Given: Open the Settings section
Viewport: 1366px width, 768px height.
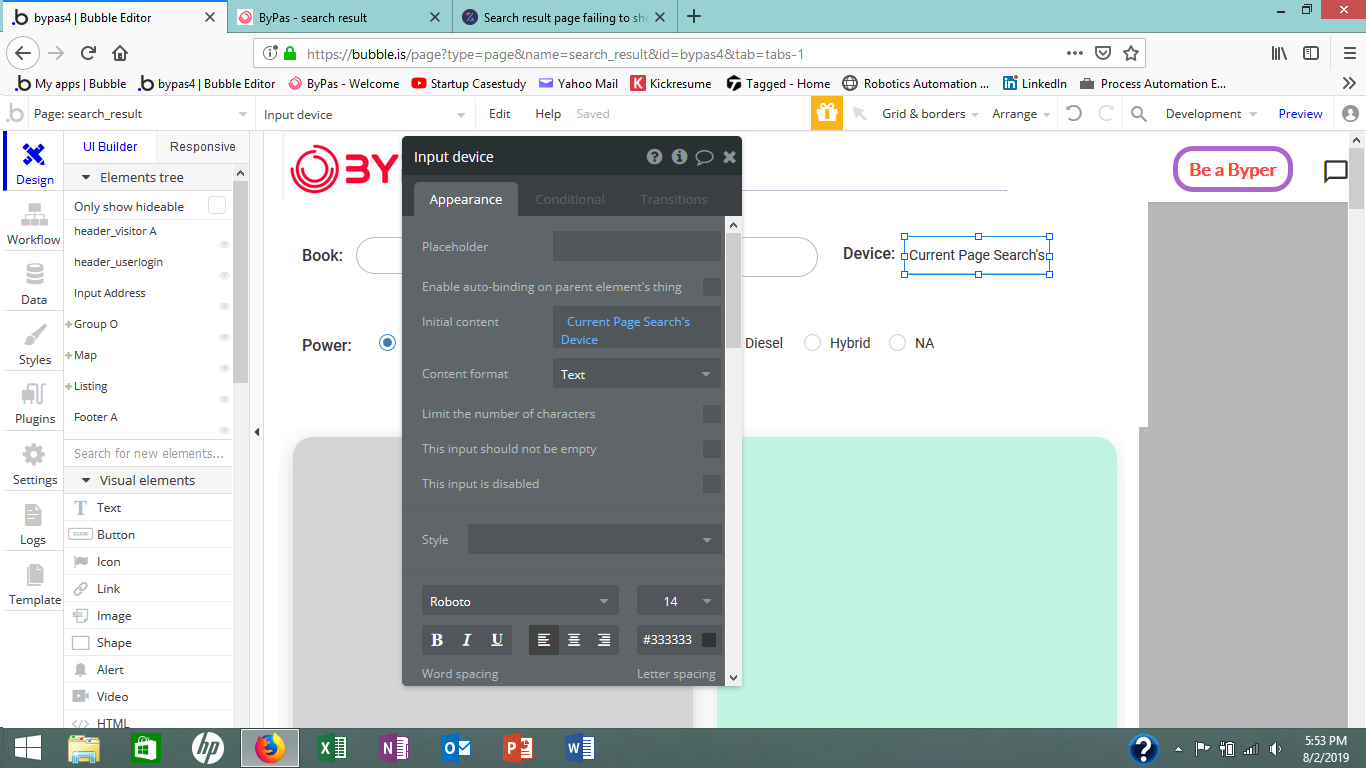Looking at the screenshot, I should coord(34,464).
